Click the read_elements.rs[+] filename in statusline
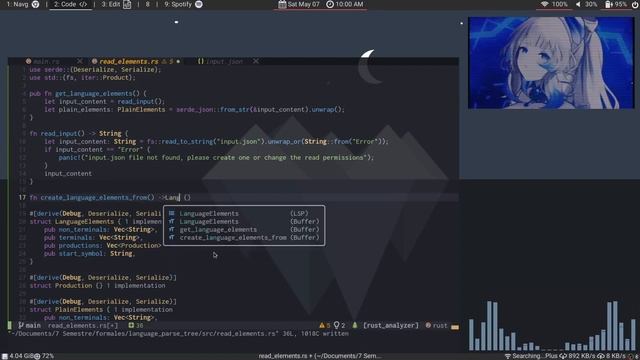Image resolution: width=640 pixels, height=360 pixels. tap(83, 325)
